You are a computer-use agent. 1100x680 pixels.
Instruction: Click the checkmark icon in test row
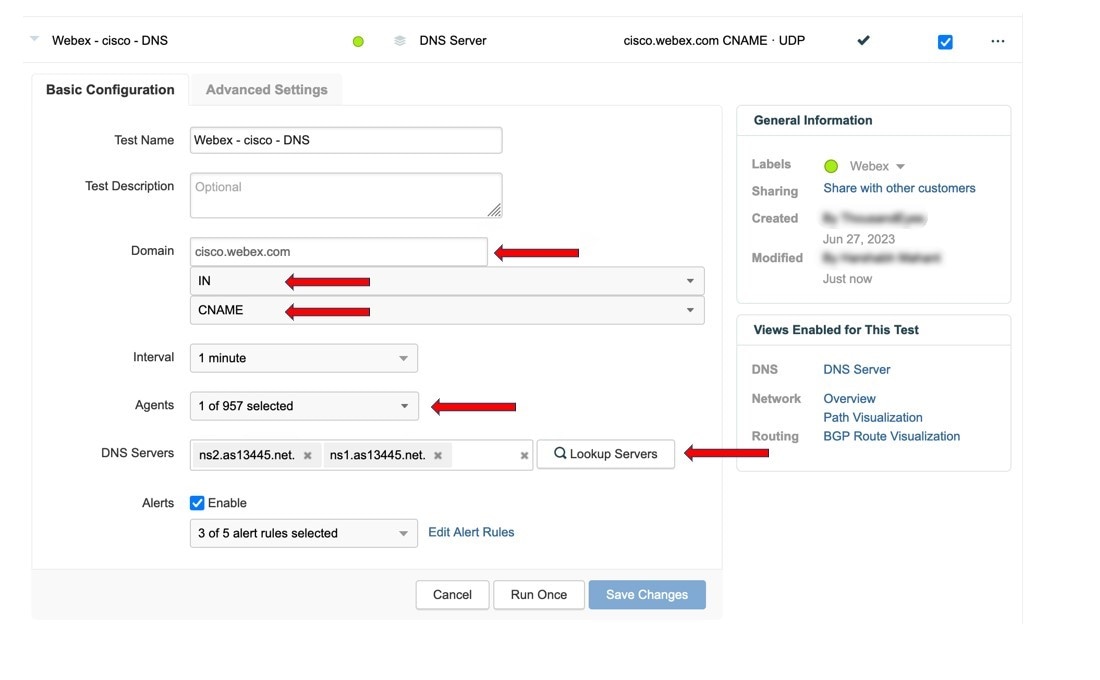pyautogui.click(x=864, y=40)
